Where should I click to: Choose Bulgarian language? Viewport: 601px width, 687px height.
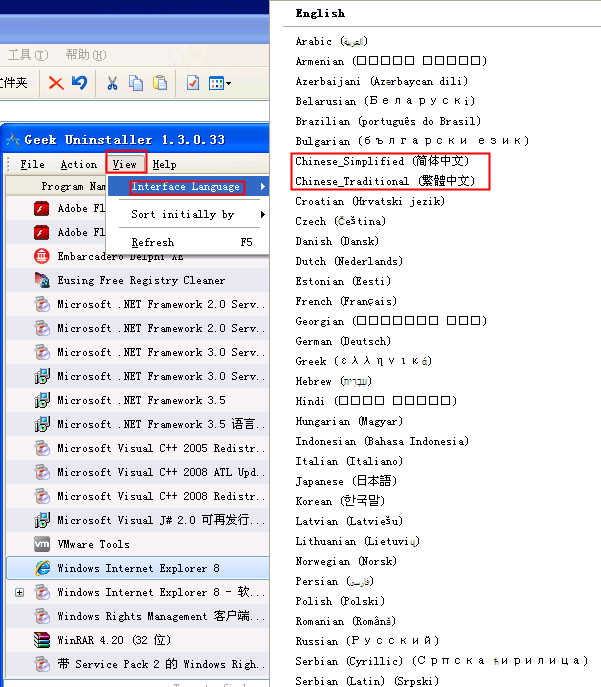(412, 141)
